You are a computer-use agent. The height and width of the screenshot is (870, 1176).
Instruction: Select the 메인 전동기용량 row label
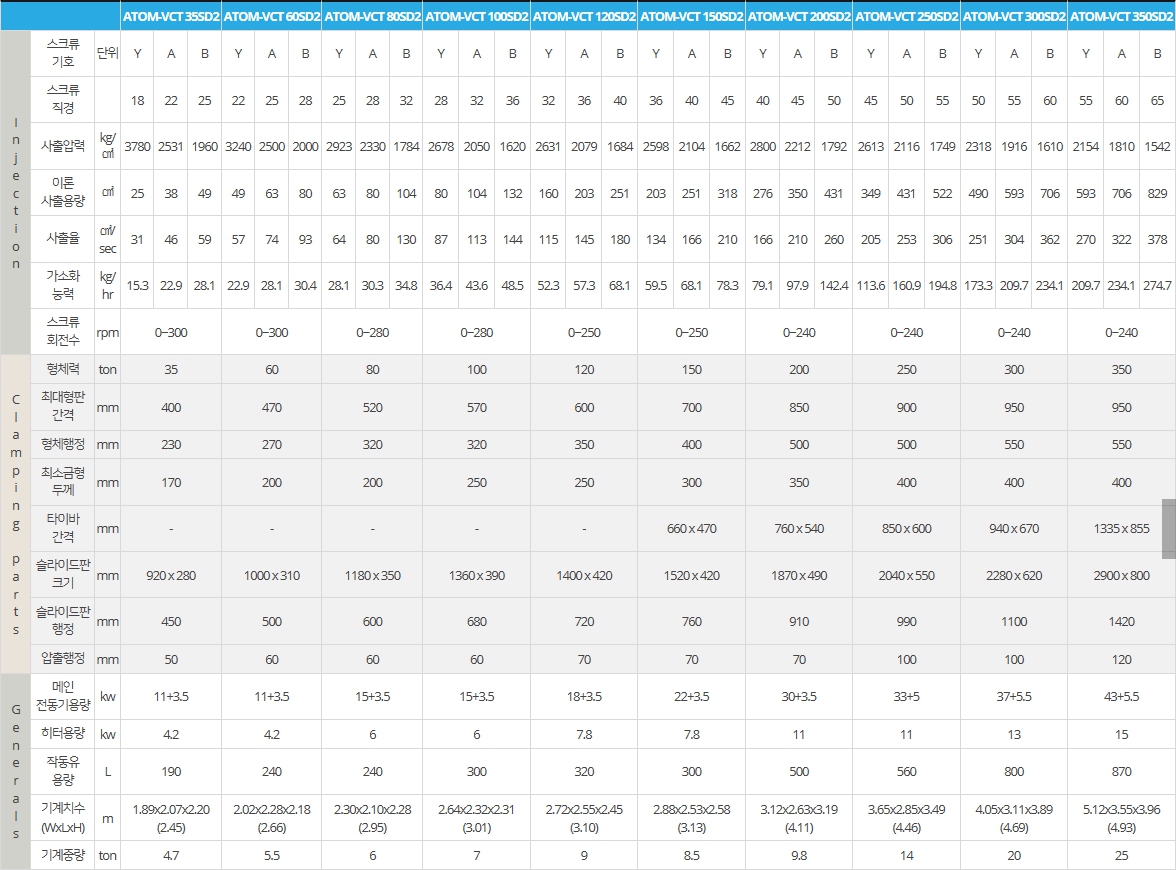[x=62, y=696]
